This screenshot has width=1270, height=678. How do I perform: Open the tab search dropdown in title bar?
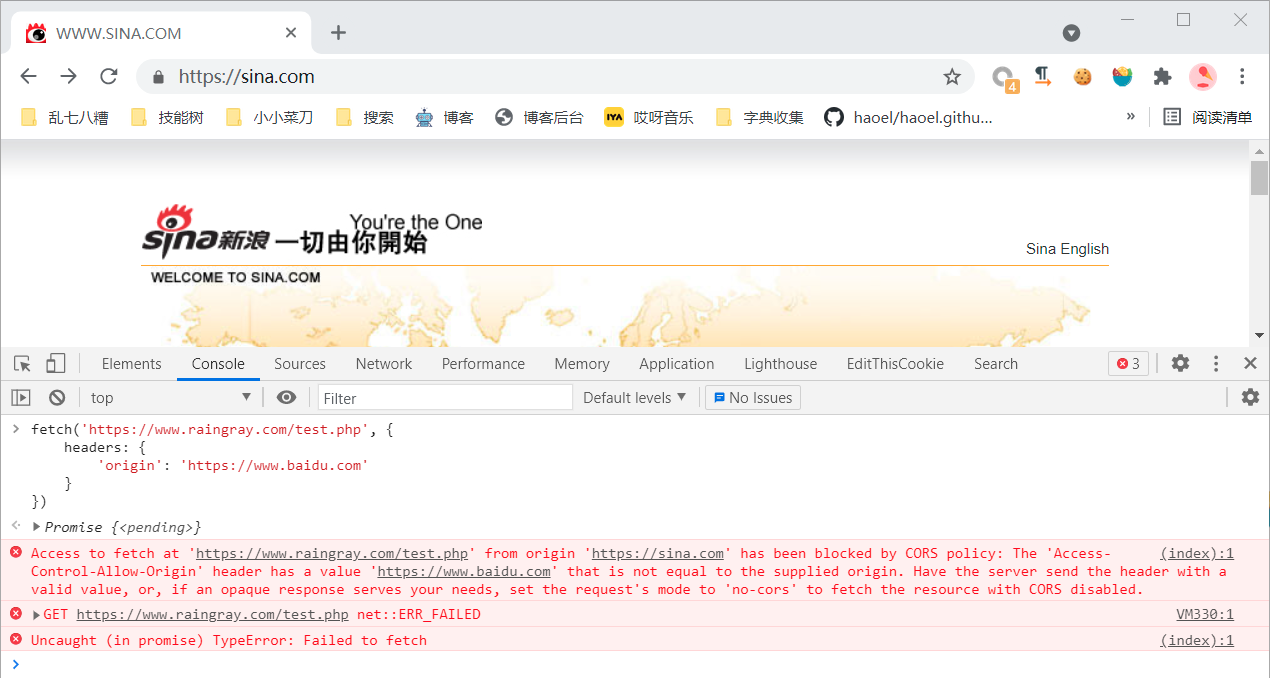[1071, 33]
